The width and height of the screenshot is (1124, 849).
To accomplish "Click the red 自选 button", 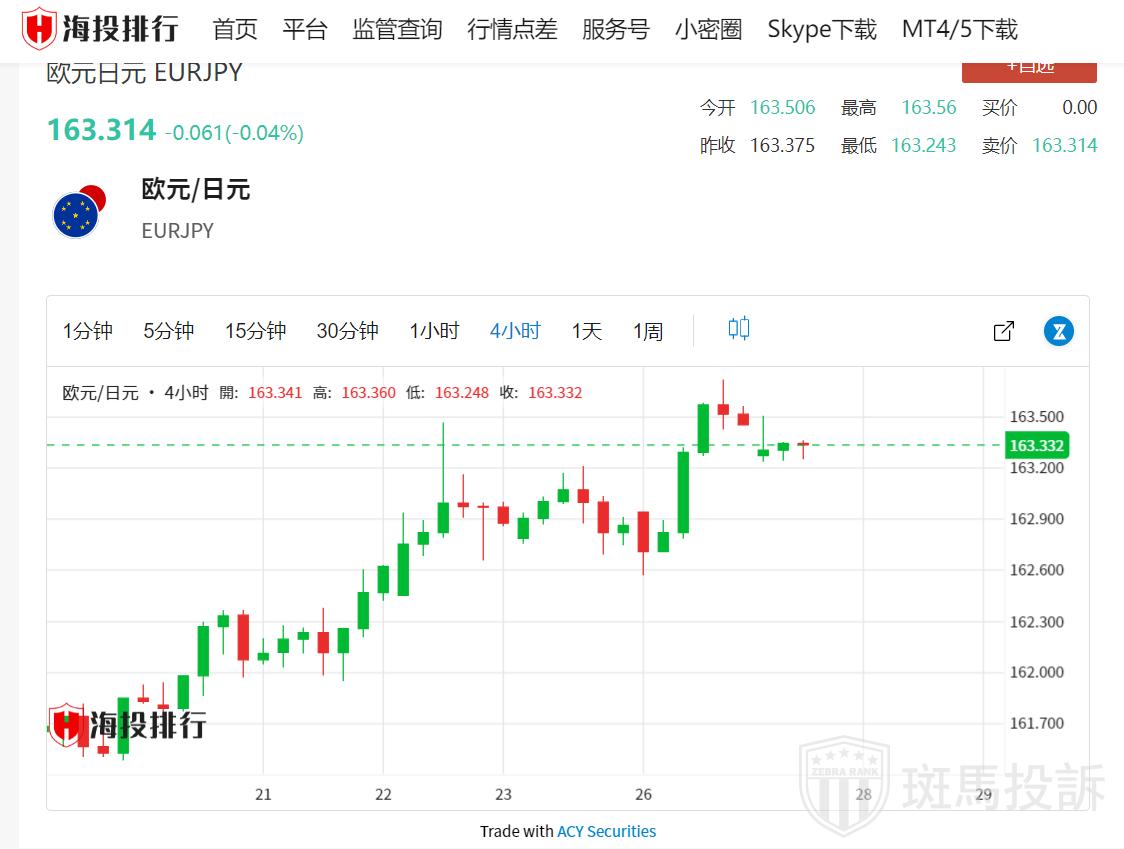I will [1029, 70].
